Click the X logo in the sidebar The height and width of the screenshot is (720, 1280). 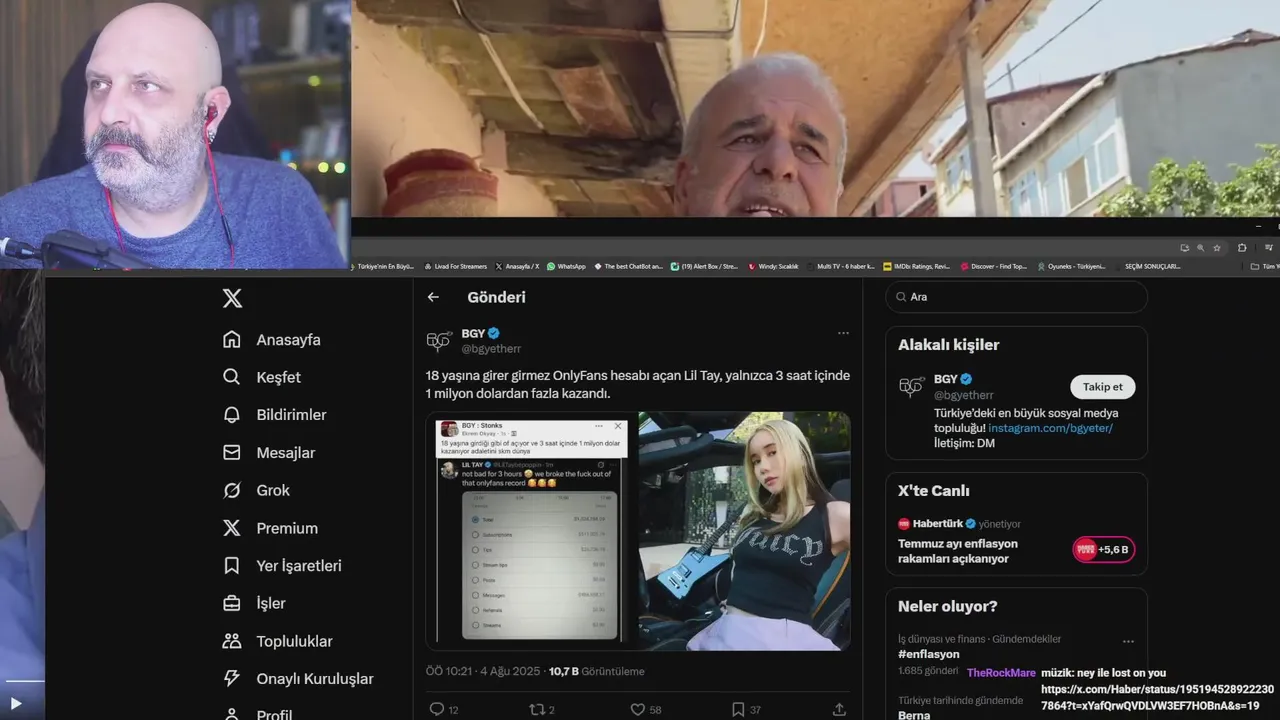point(232,298)
